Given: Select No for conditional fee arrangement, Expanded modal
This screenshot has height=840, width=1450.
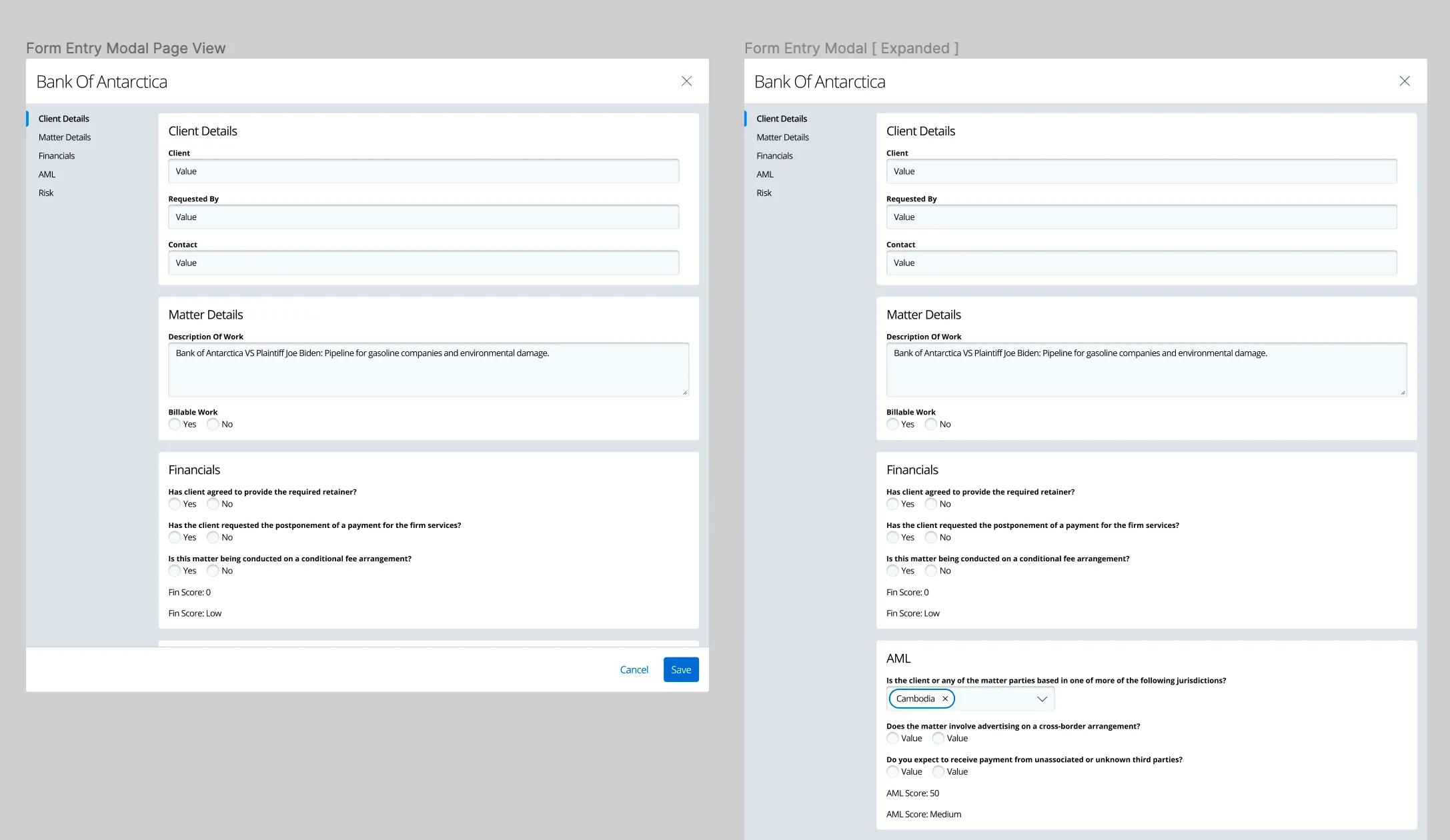Looking at the screenshot, I should coord(931,571).
